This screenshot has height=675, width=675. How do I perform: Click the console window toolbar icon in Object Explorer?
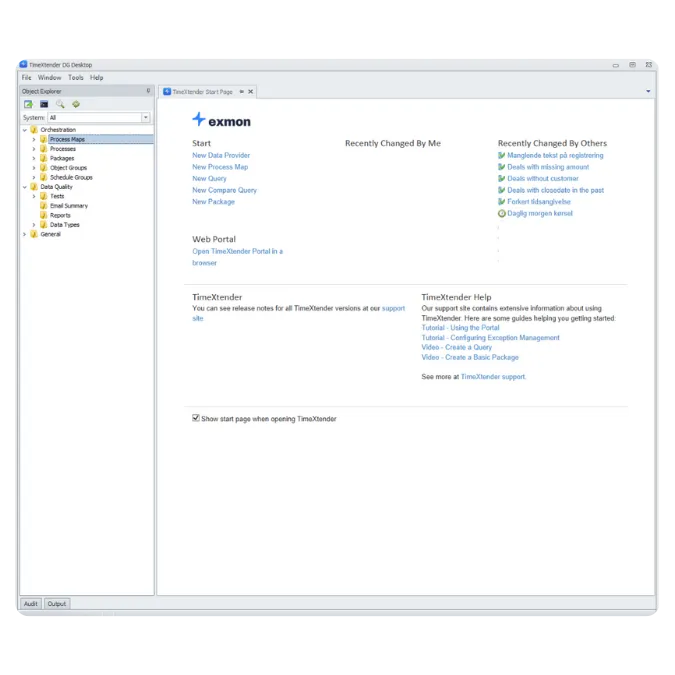[44, 104]
